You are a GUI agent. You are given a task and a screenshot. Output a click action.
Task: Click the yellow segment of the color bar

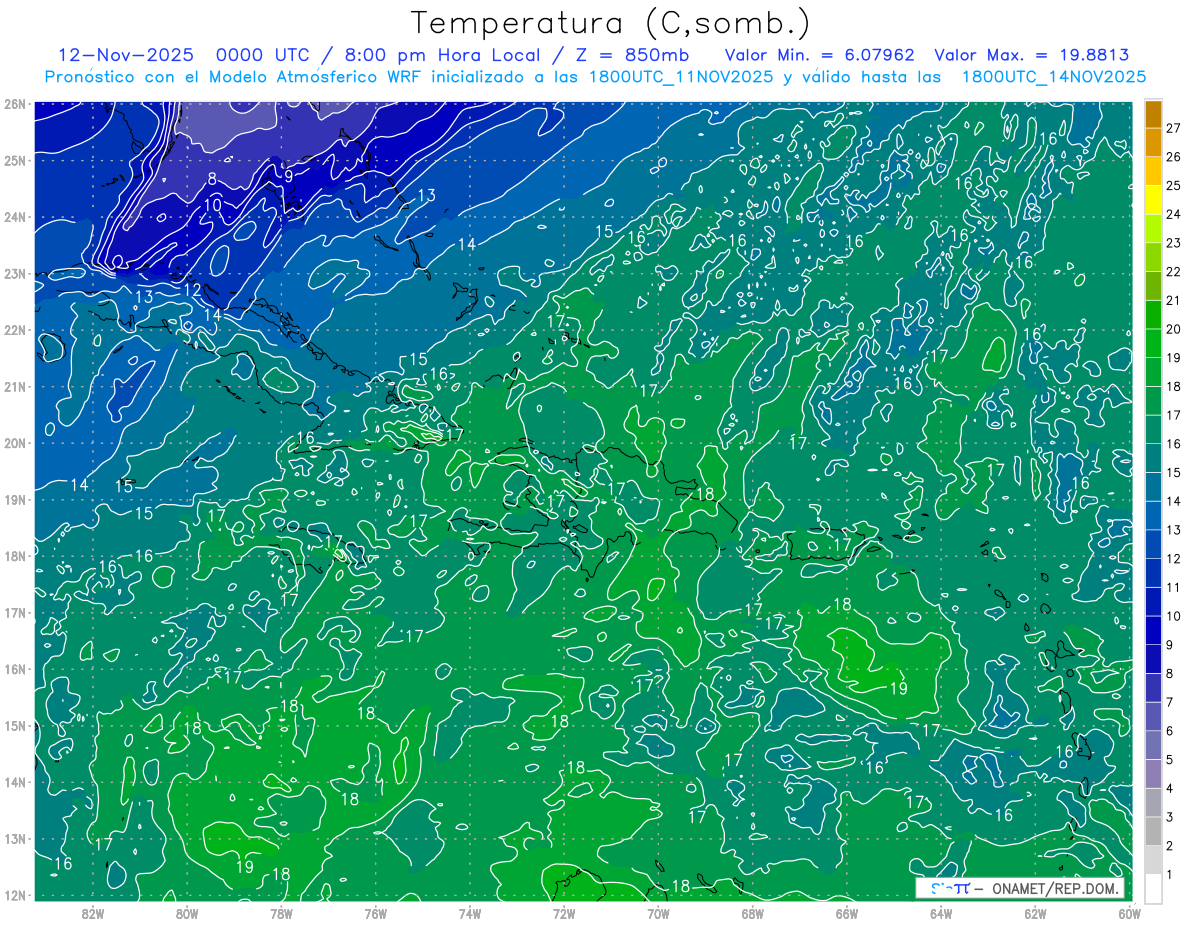click(1153, 200)
